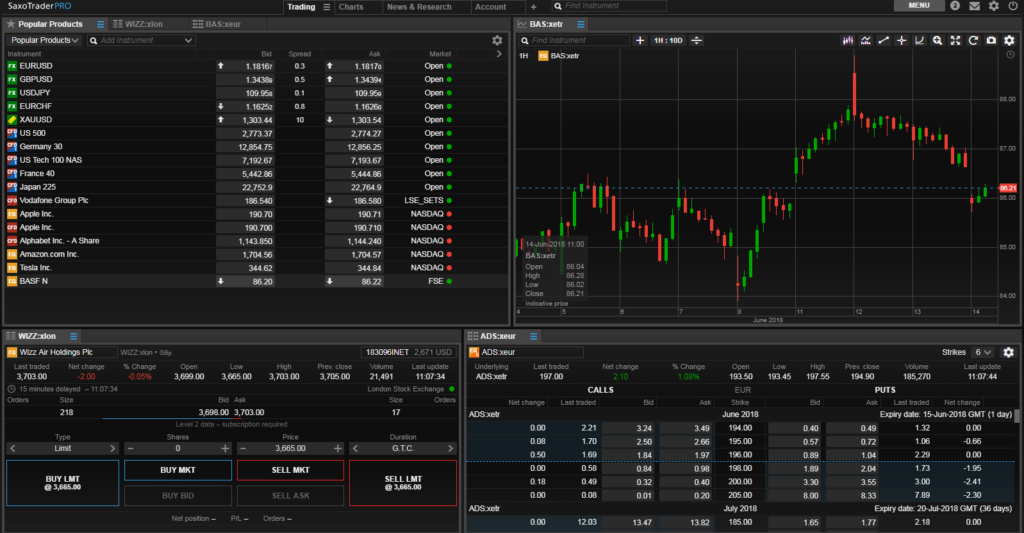Expand chart to fullscreen
Screen dimensions: 1024x533
pyautogui.click(x=955, y=41)
